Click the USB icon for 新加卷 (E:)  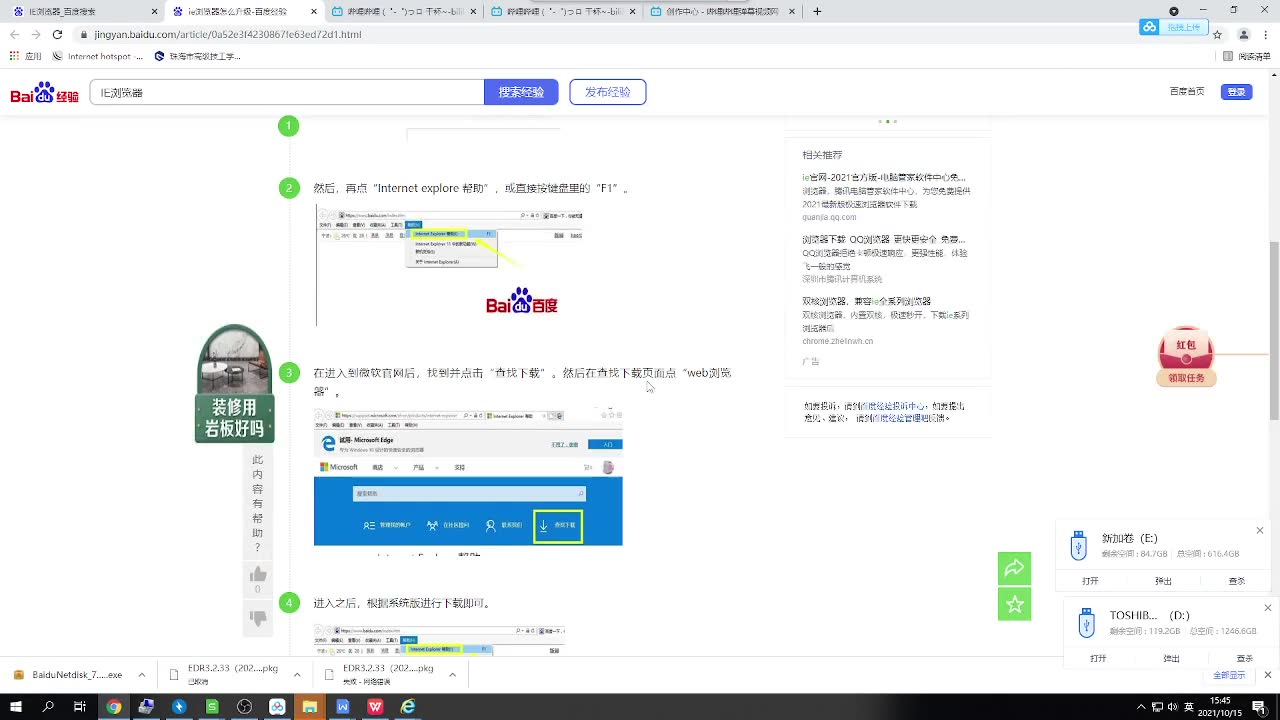click(x=1078, y=546)
